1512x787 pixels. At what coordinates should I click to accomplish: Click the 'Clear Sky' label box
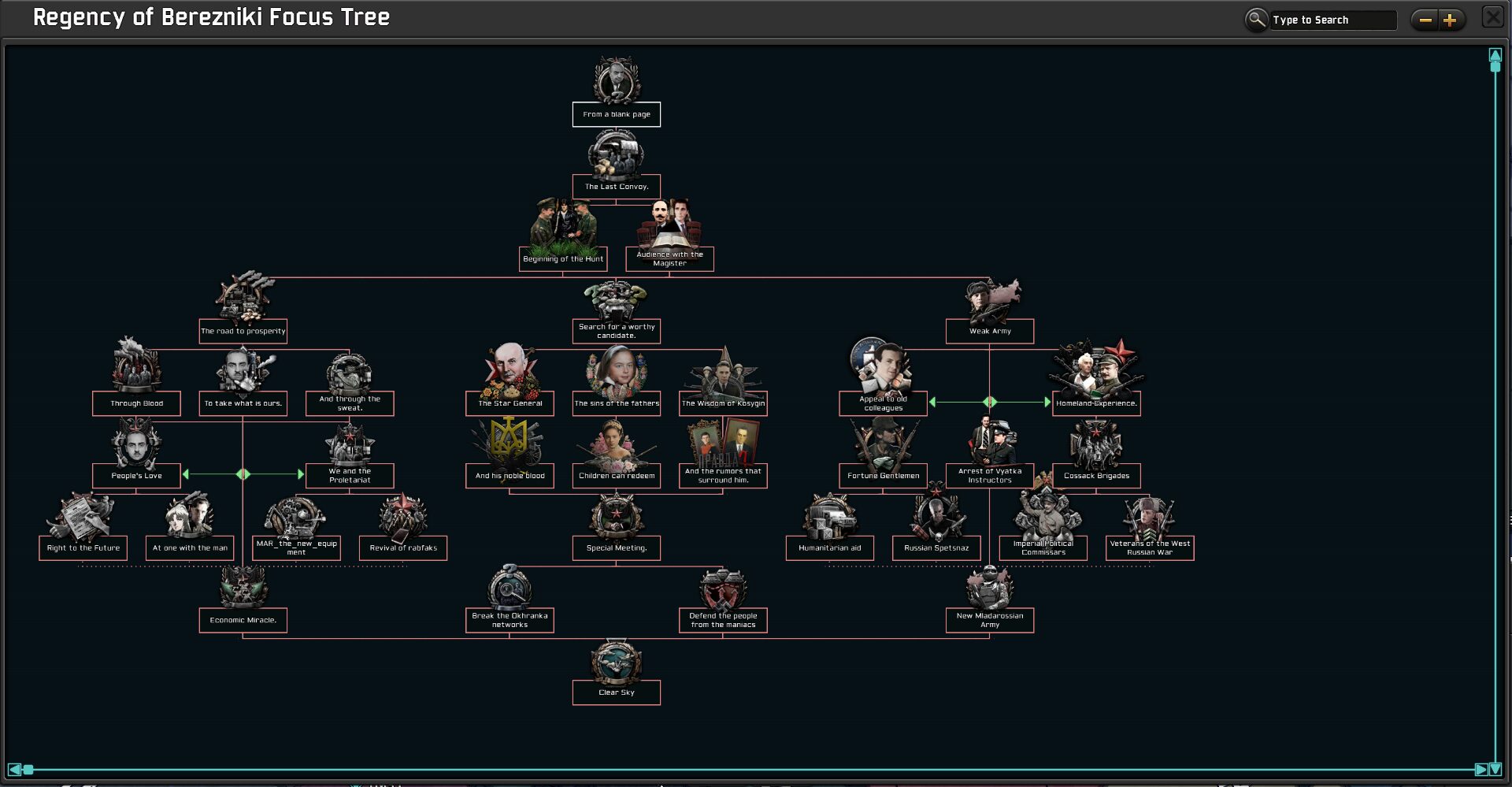pyautogui.click(x=617, y=692)
